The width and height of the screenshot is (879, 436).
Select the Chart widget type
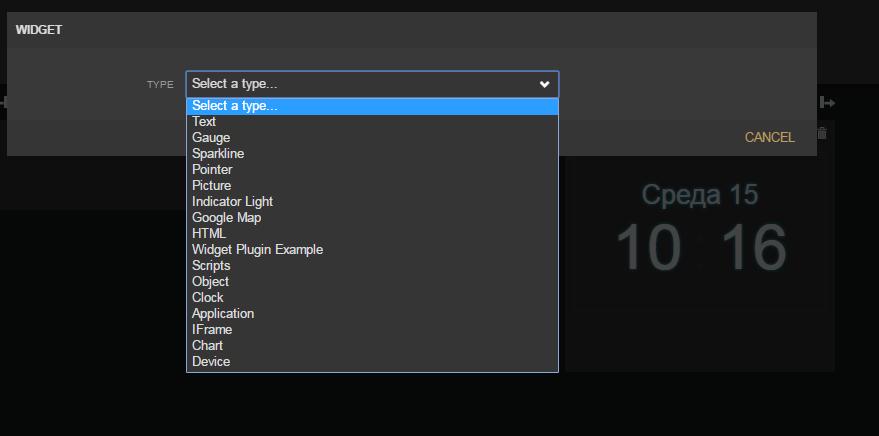(208, 346)
